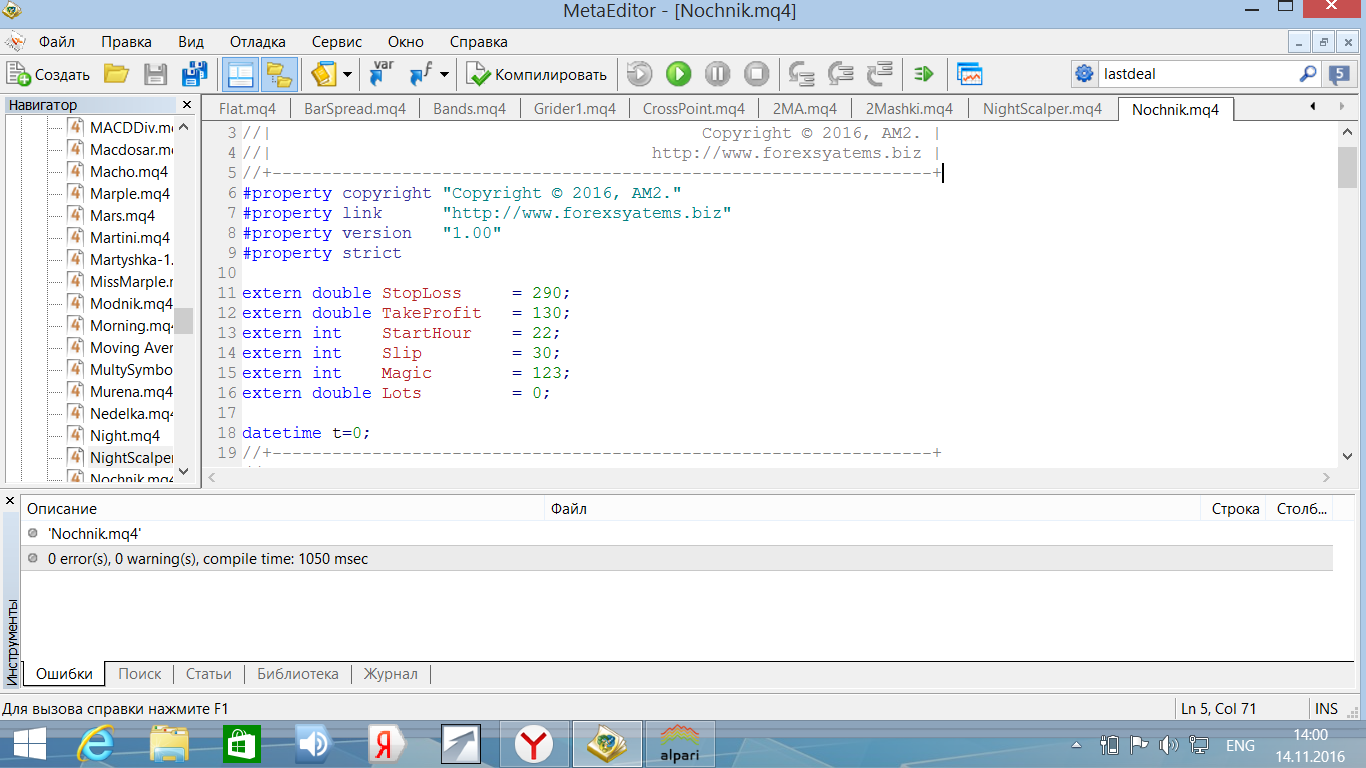
Task: Expand the function list dropdown arrow
Action: click(445, 74)
